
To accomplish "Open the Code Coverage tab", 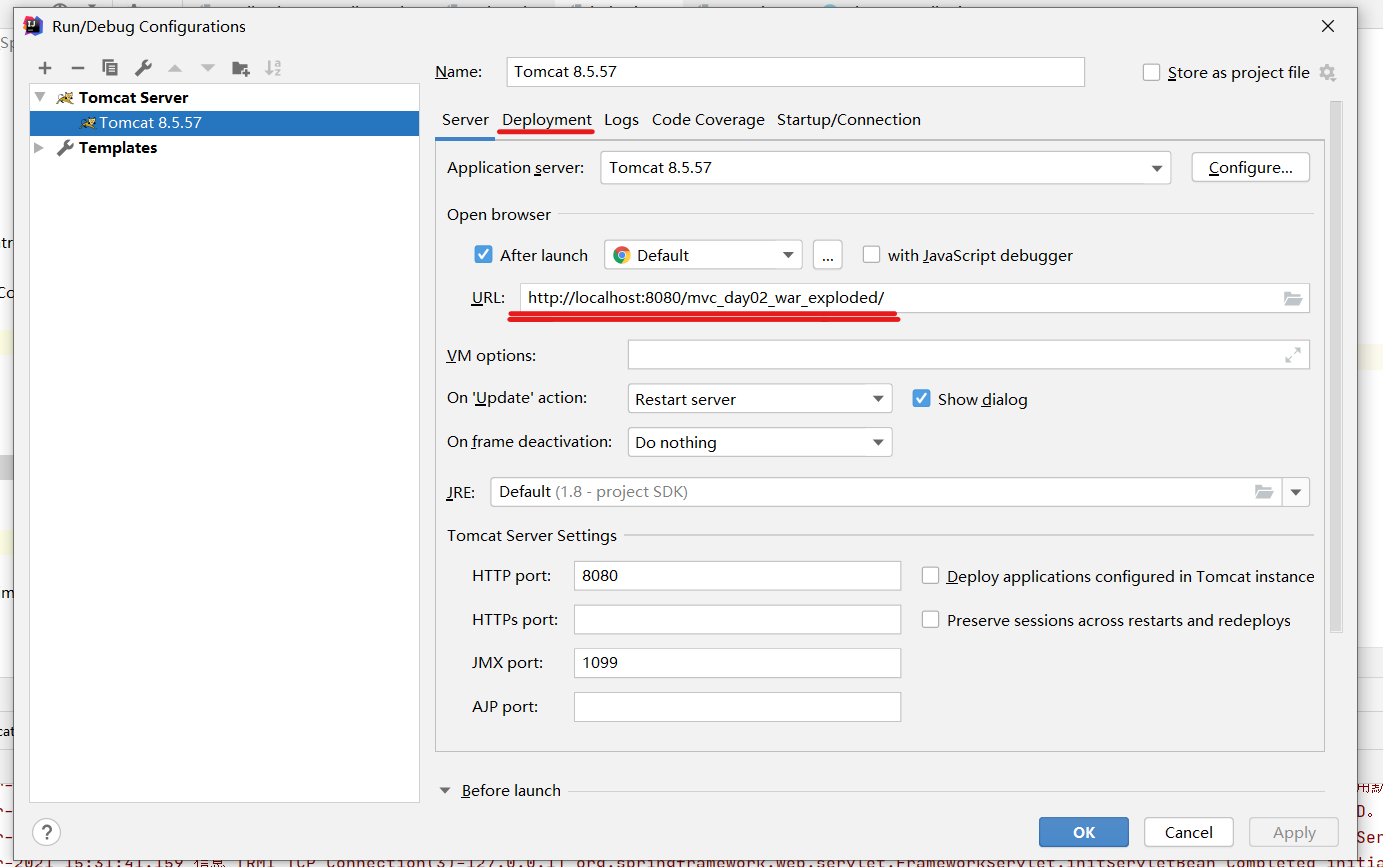I will 708,120.
